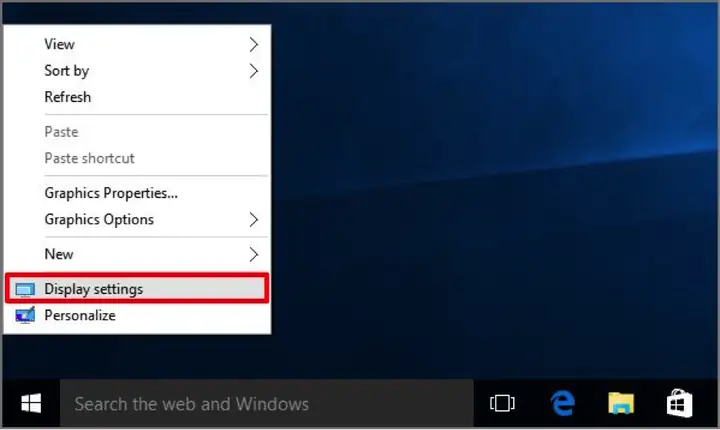This screenshot has height=430, width=720.
Task: Expand the Graphics Options submenu arrow
Action: click(253, 220)
